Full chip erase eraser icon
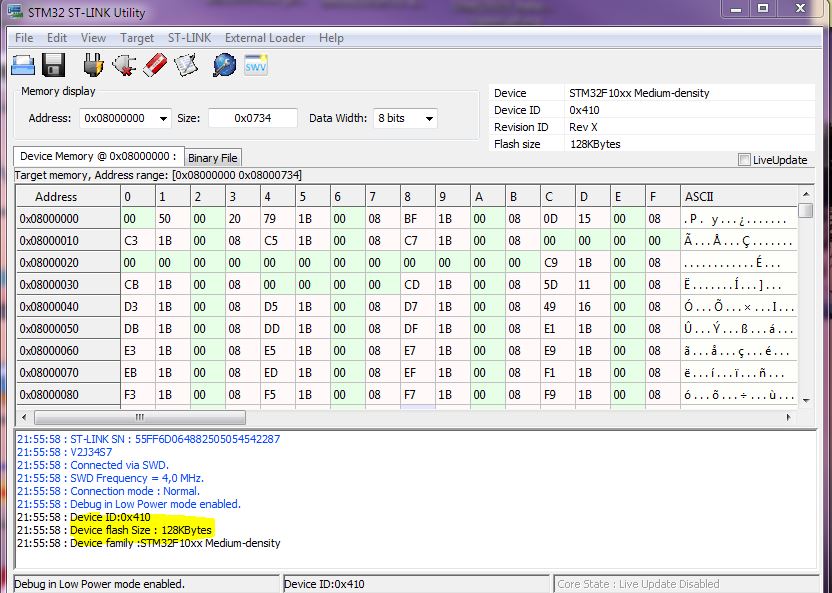The width and height of the screenshot is (832, 593). pyautogui.click(x=155, y=65)
